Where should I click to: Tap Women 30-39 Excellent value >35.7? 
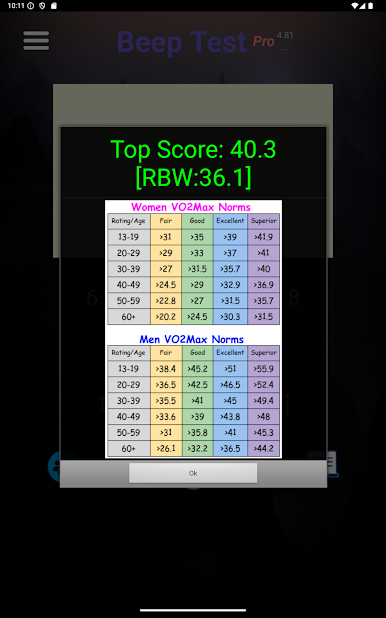(230, 269)
